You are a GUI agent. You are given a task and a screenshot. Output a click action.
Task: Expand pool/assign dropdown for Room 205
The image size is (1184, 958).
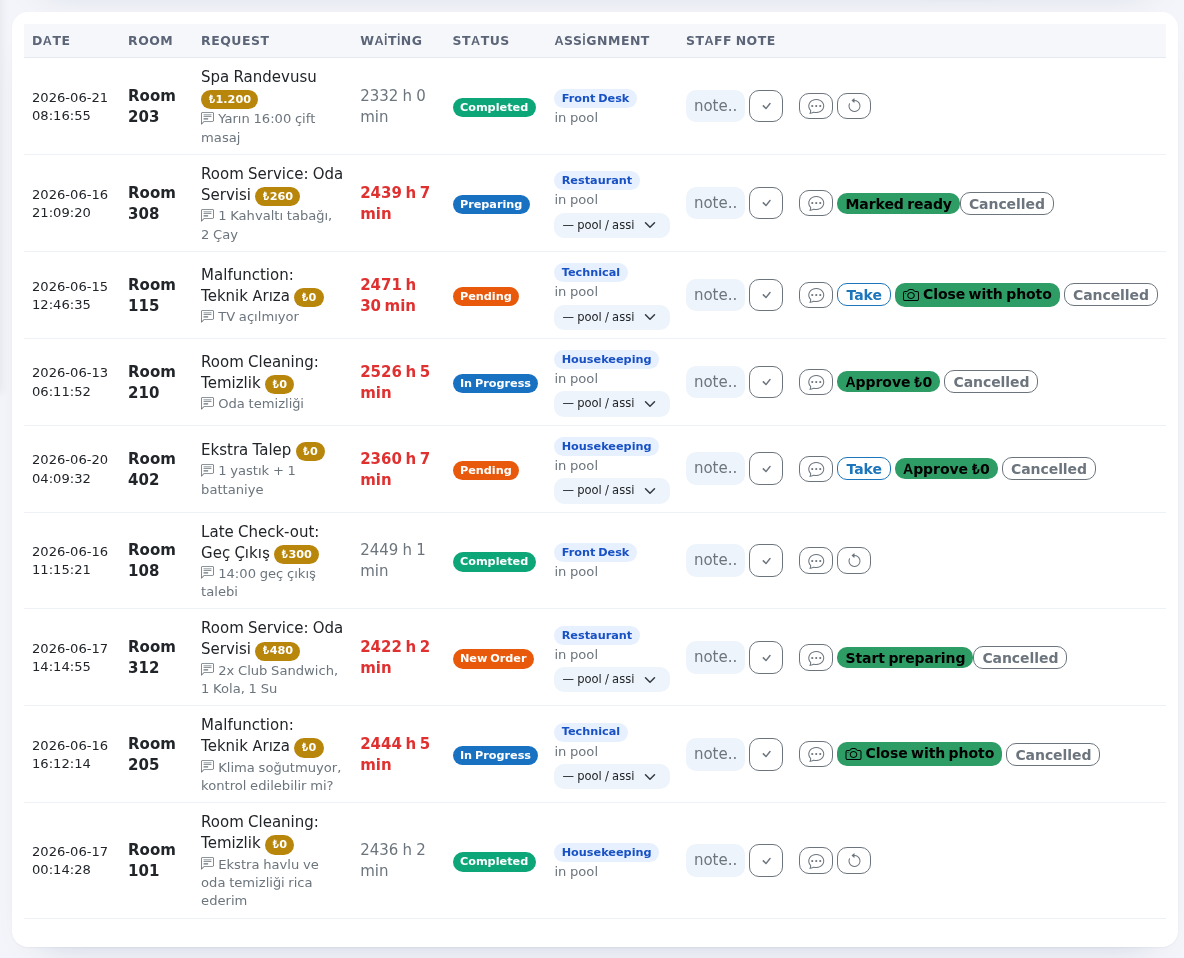[612, 776]
